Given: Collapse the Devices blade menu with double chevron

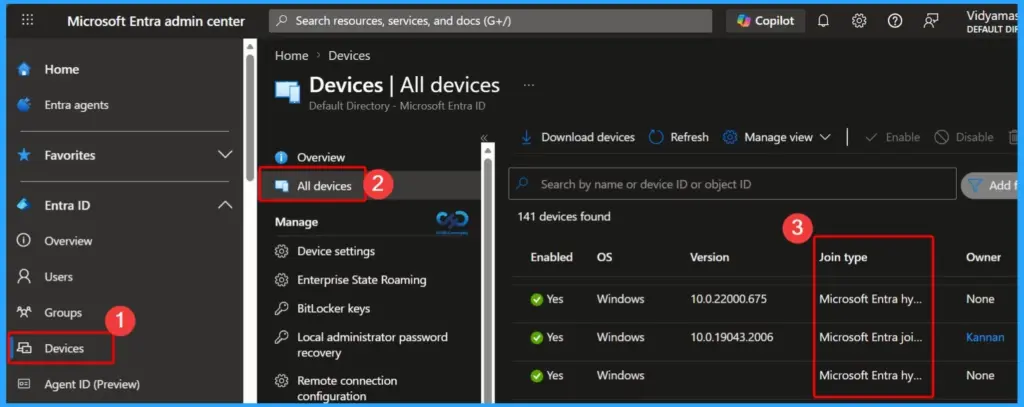Looking at the screenshot, I should [x=484, y=137].
